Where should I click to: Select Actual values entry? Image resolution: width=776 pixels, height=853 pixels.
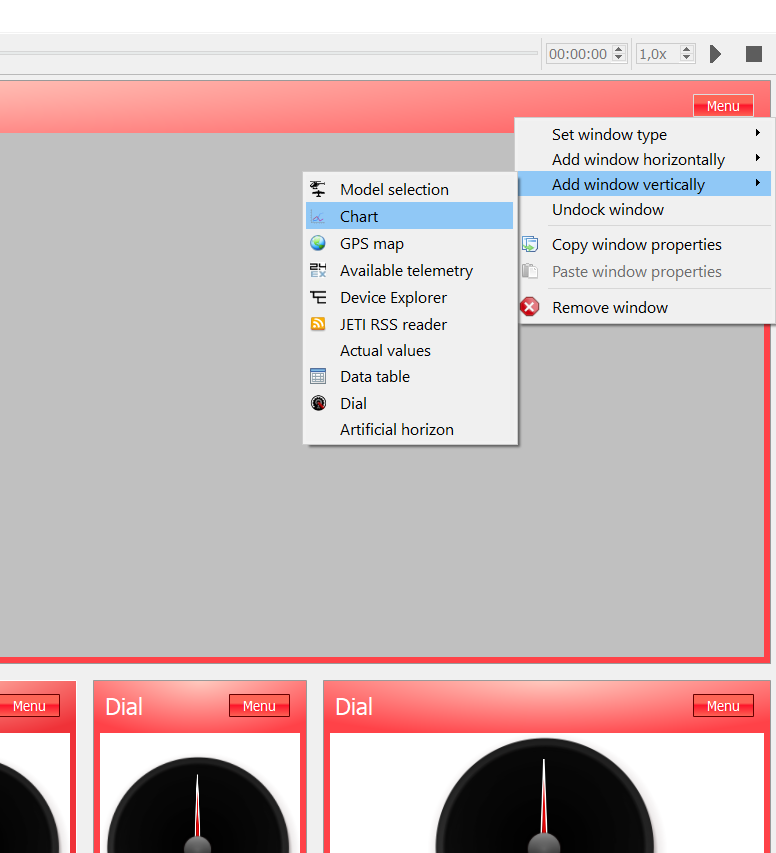click(x=409, y=350)
